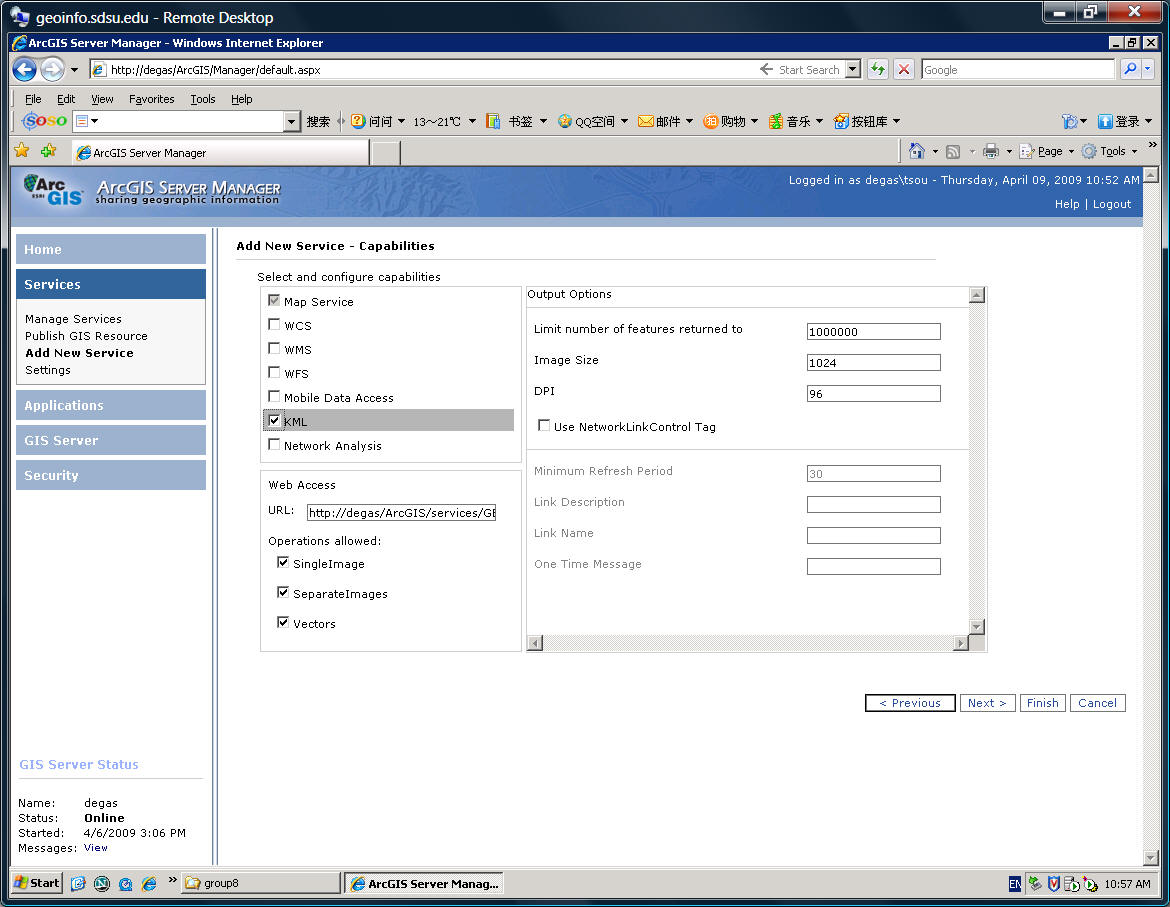Open the Soso toolbar settings gear icon
The width and height of the screenshot is (1170, 907).
tap(1070, 121)
